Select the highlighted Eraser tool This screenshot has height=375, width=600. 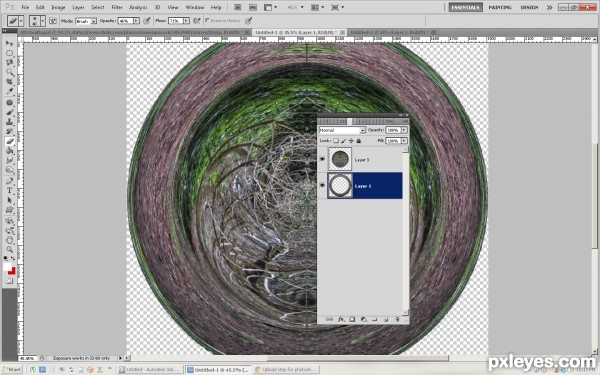click(10, 141)
